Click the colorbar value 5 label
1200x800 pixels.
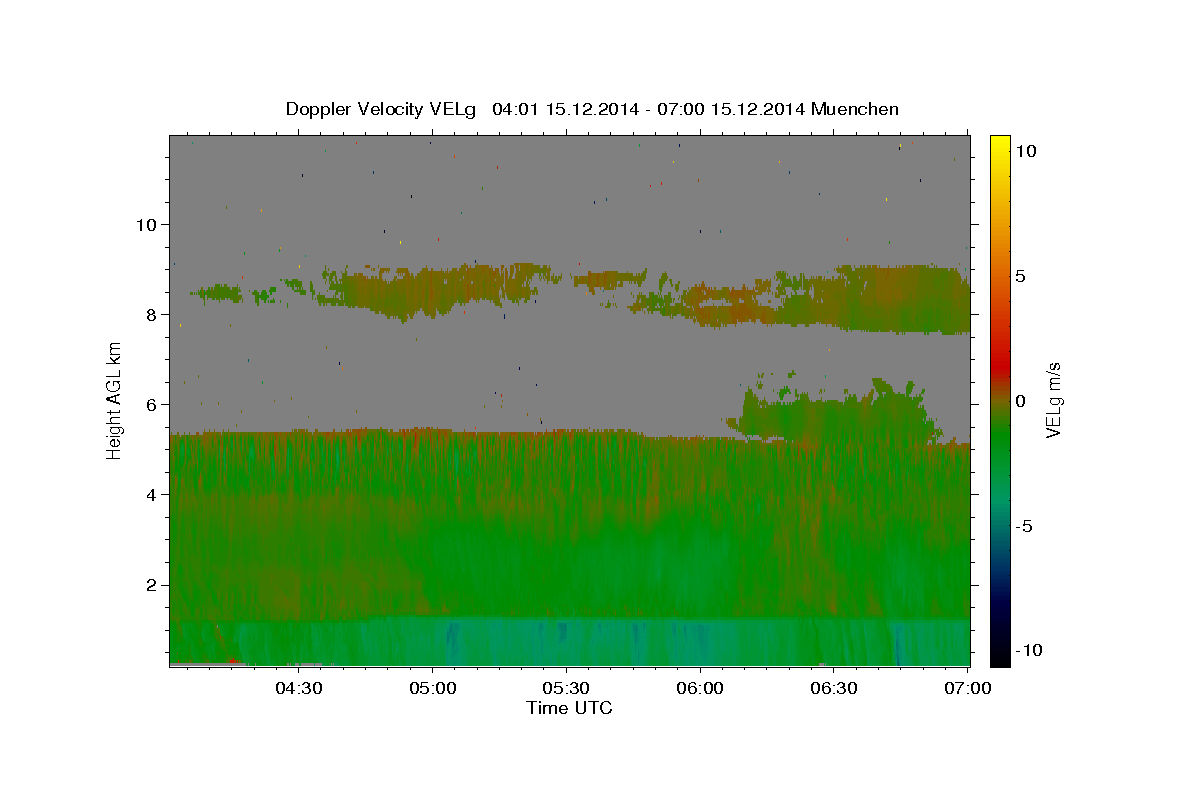click(x=1020, y=276)
